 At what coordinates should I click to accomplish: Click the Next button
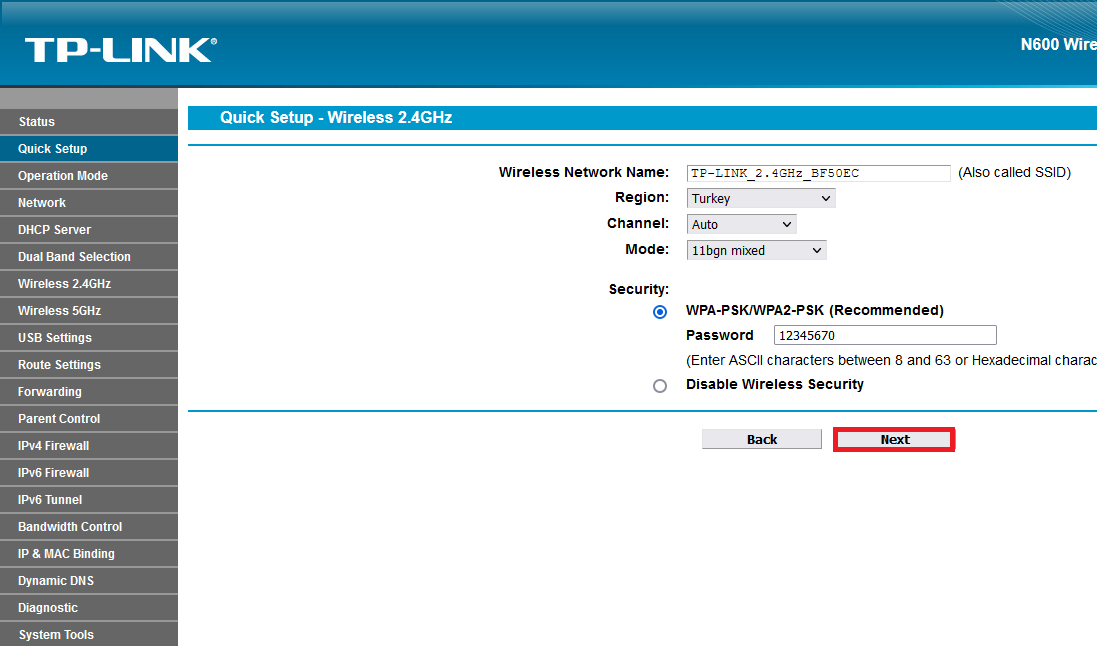893,439
